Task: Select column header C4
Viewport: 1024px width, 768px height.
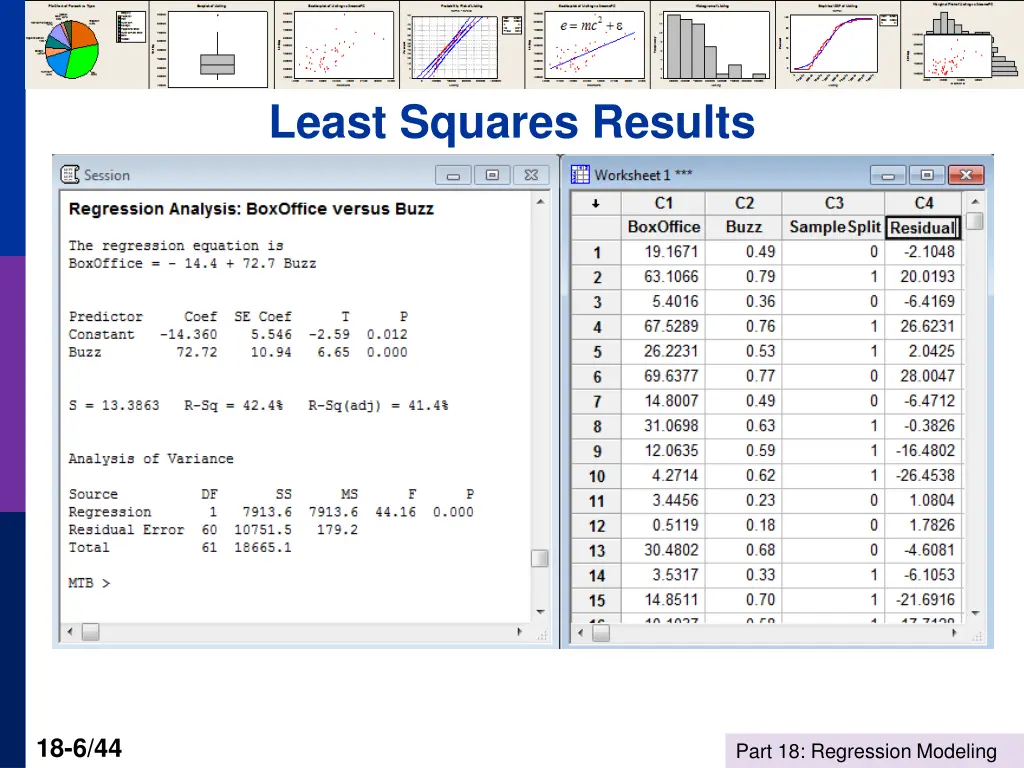Action: (x=923, y=203)
